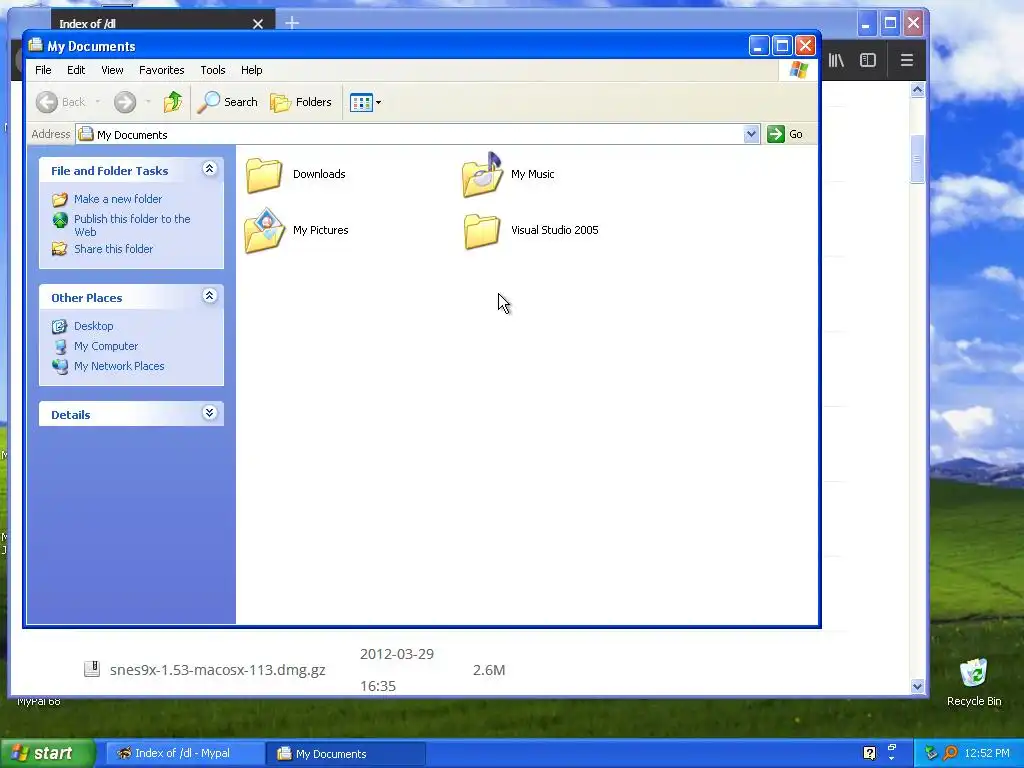Open Mypal browser hamburger menu
This screenshot has height=768, width=1024.
906,60
